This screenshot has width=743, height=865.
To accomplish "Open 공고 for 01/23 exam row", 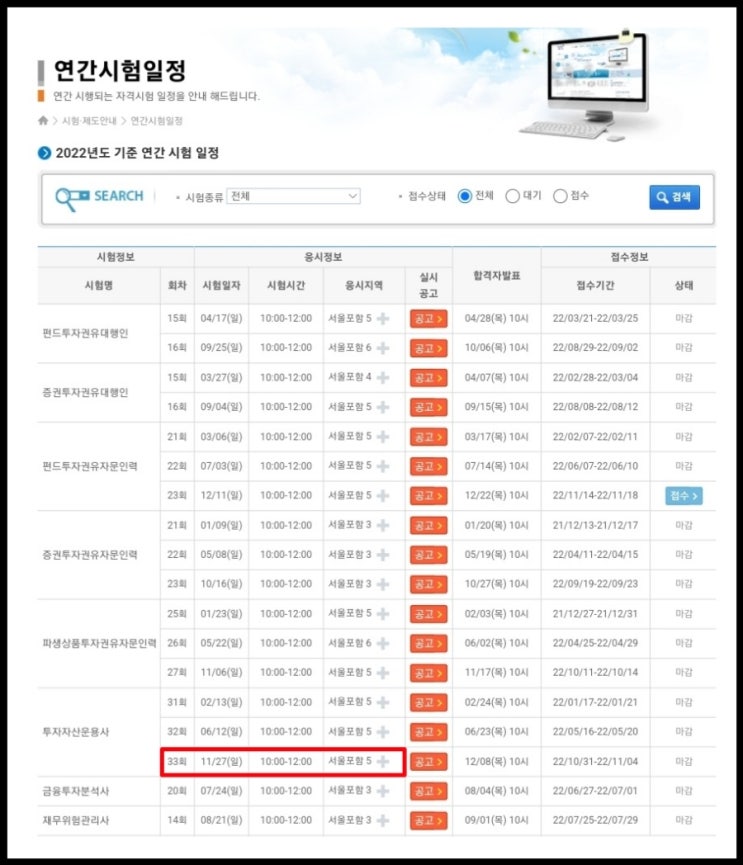I will coord(429,614).
